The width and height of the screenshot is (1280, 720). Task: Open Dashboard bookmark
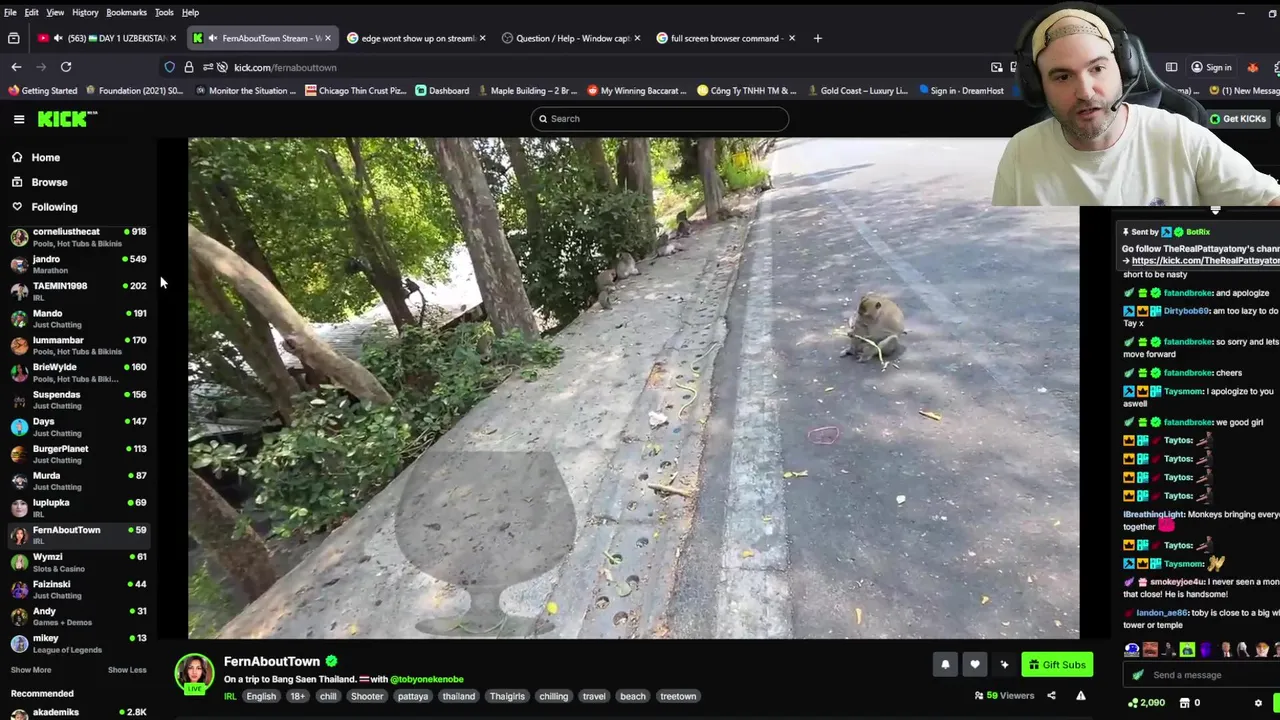click(x=442, y=90)
